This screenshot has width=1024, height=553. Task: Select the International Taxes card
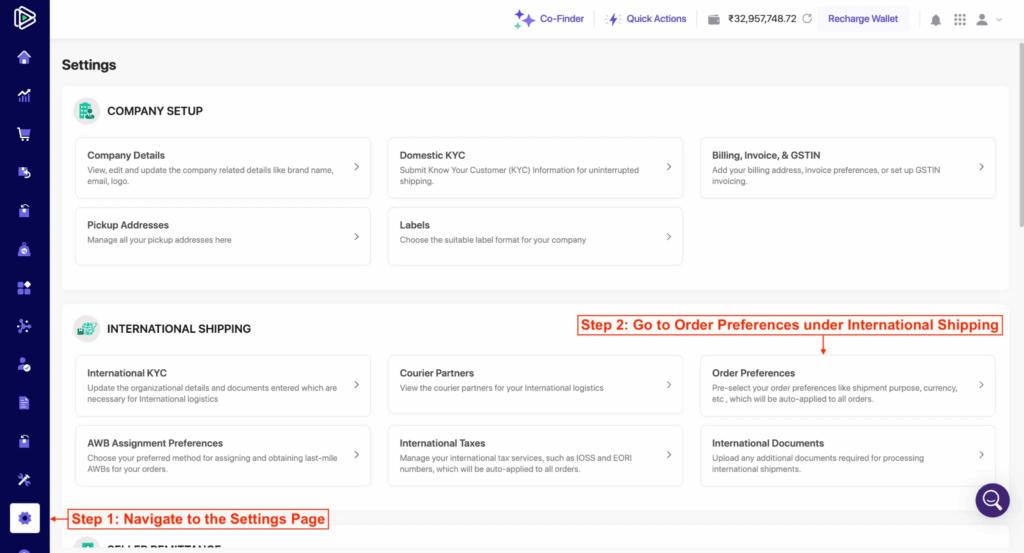click(x=534, y=455)
